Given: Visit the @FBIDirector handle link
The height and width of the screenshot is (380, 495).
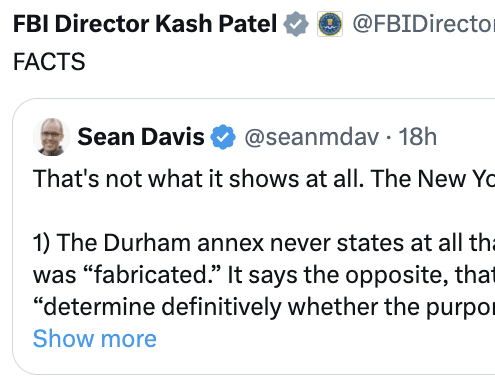Looking at the screenshot, I should coord(424,24).
